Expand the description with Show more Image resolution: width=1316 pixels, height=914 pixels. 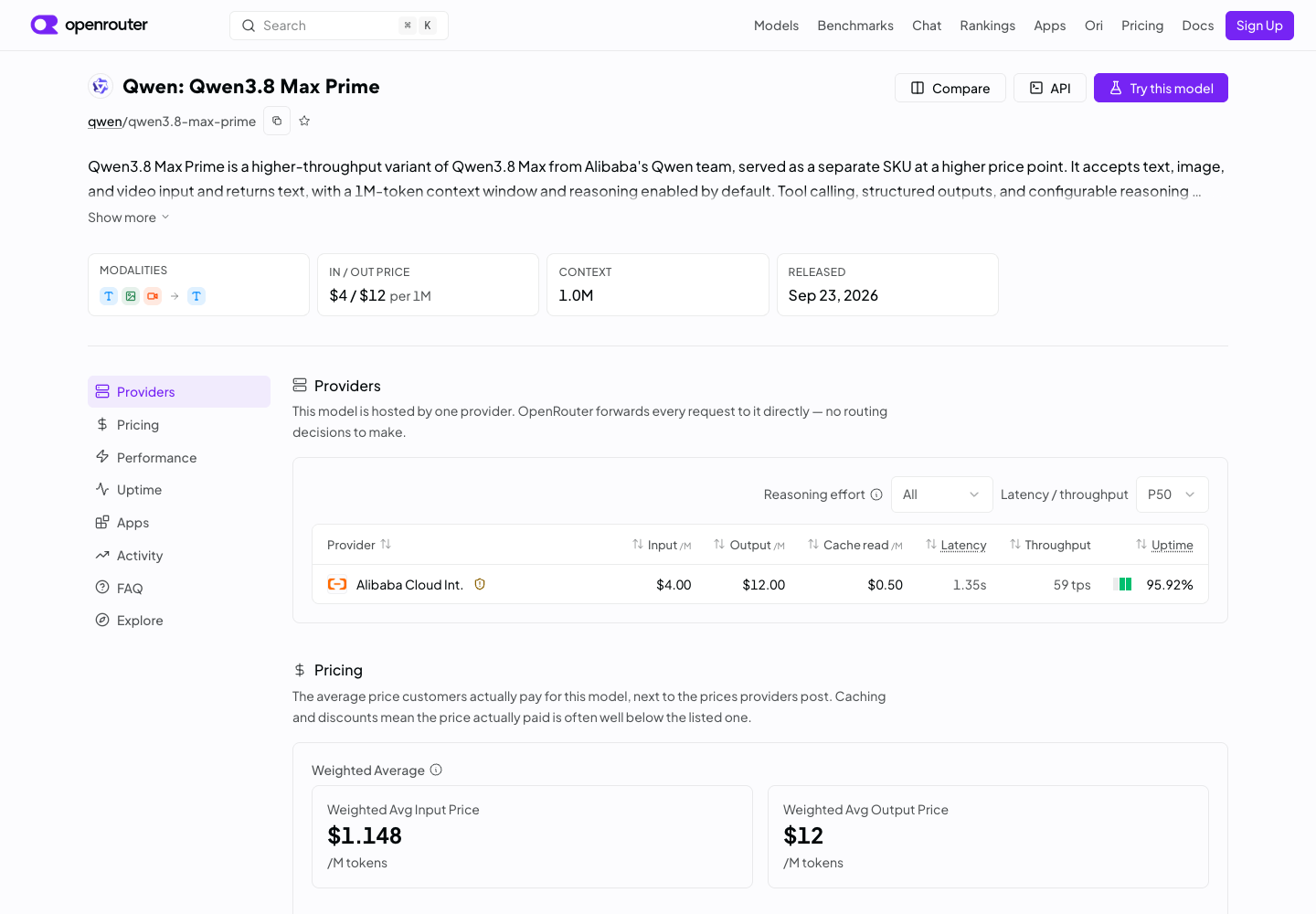(129, 218)
